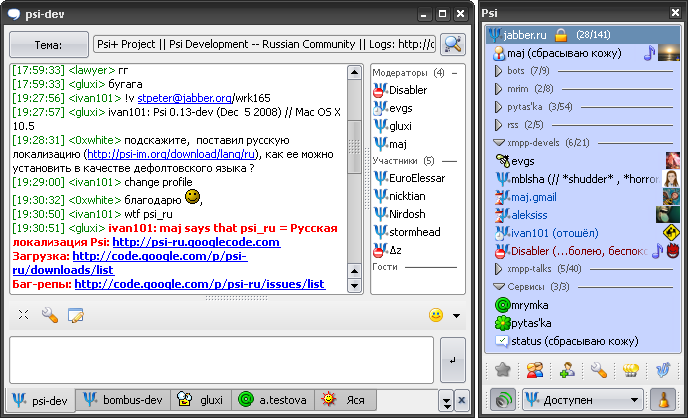Click the light bulbs icon in roster toolbar
This screenshot has width=688, height=418.
coord(630,370)
